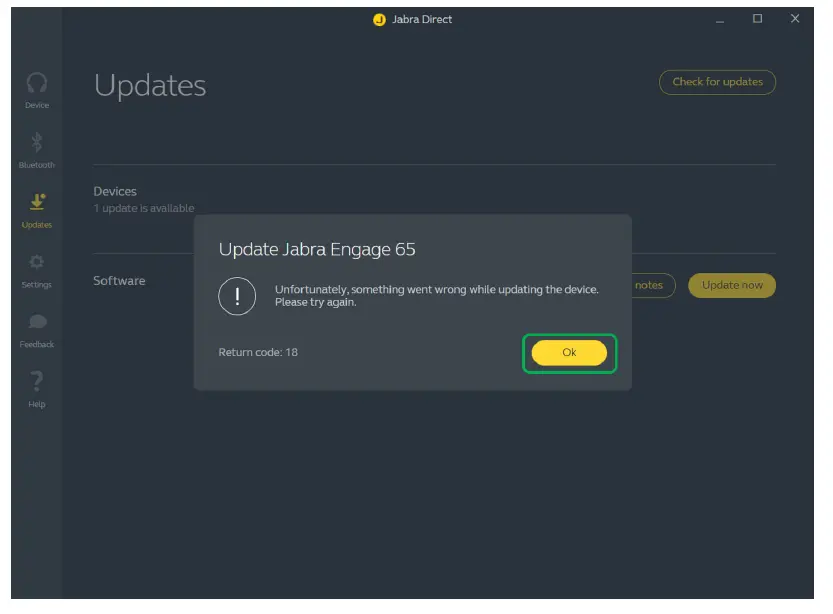Click the 'something went wrong' error message
This screenshot has height=614, width=833.
pyautogui.click(x=436, y=295)
